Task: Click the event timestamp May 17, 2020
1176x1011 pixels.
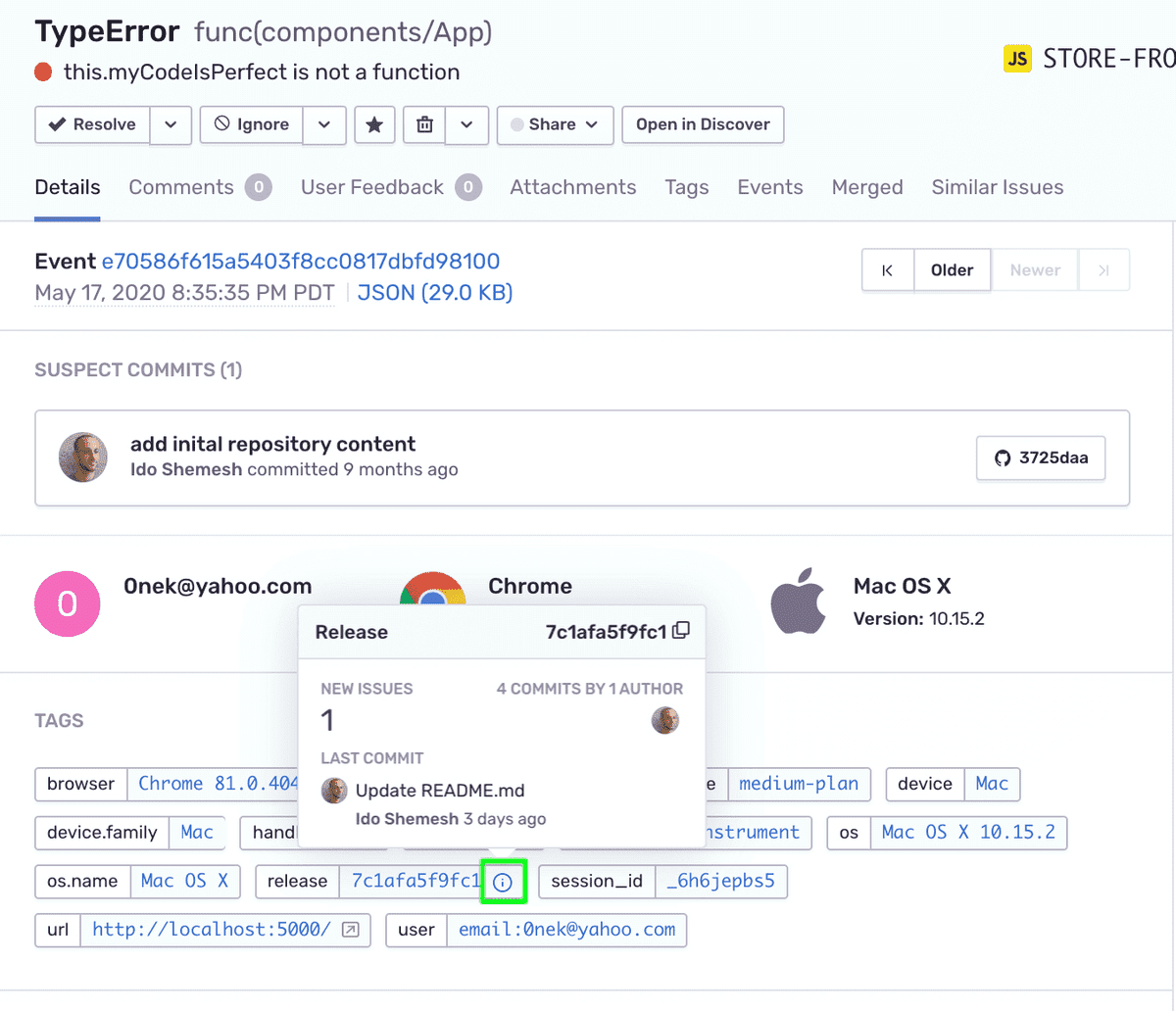Action: pyautogui.click(x=184, y=292)
